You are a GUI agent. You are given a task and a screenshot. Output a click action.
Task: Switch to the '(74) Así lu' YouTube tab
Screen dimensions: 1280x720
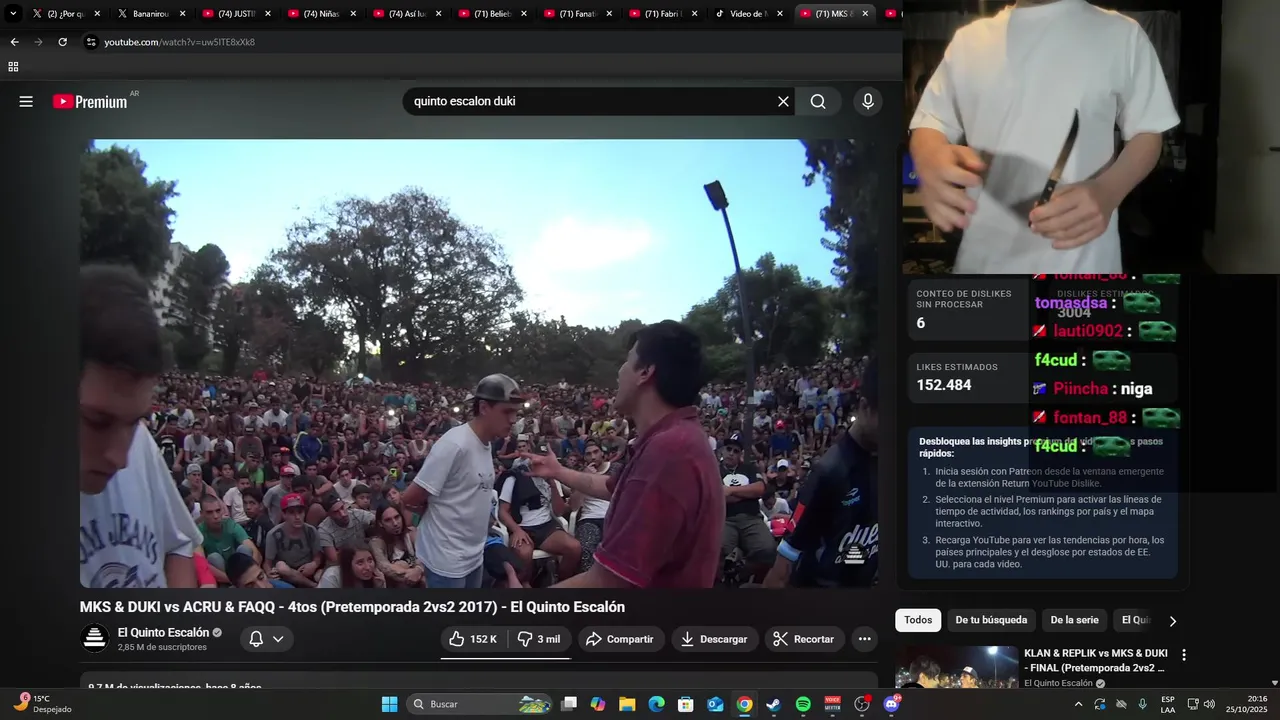tap(407, 14)
